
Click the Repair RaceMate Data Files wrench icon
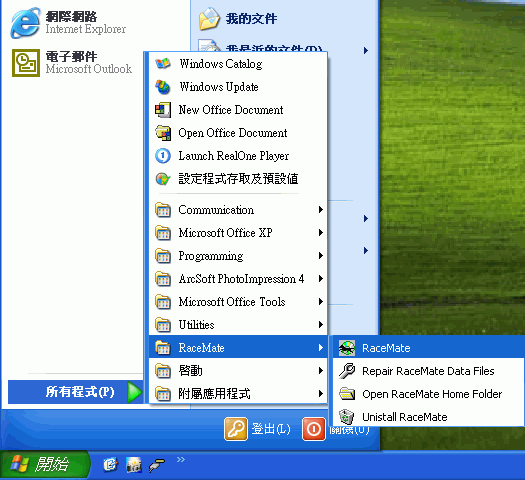347,371
